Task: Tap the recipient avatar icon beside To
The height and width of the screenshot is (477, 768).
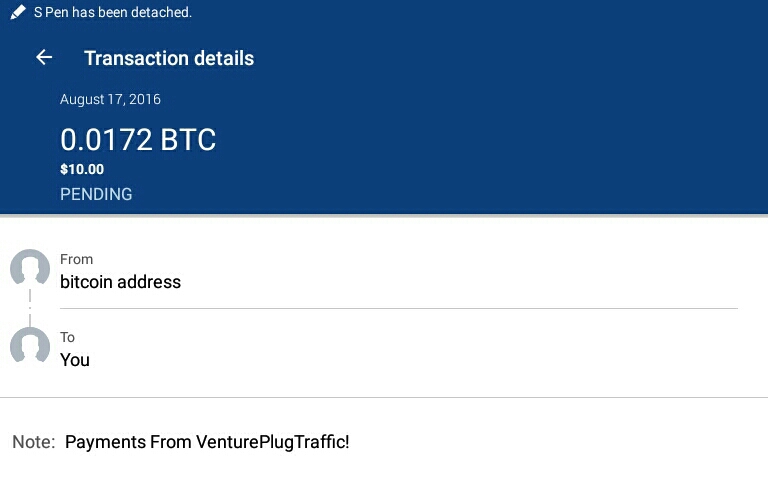Action: pyautogui.click(x=30, y=346)
